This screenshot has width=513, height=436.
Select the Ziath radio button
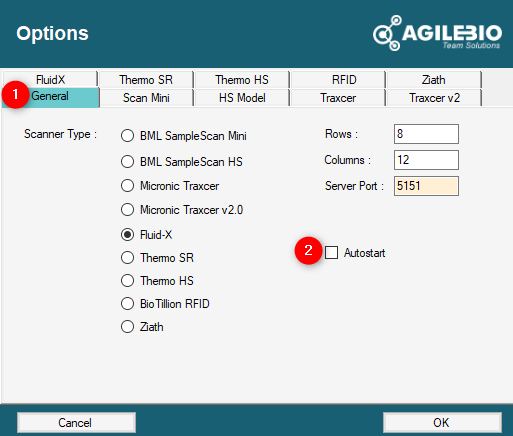[x=127, y=327]
